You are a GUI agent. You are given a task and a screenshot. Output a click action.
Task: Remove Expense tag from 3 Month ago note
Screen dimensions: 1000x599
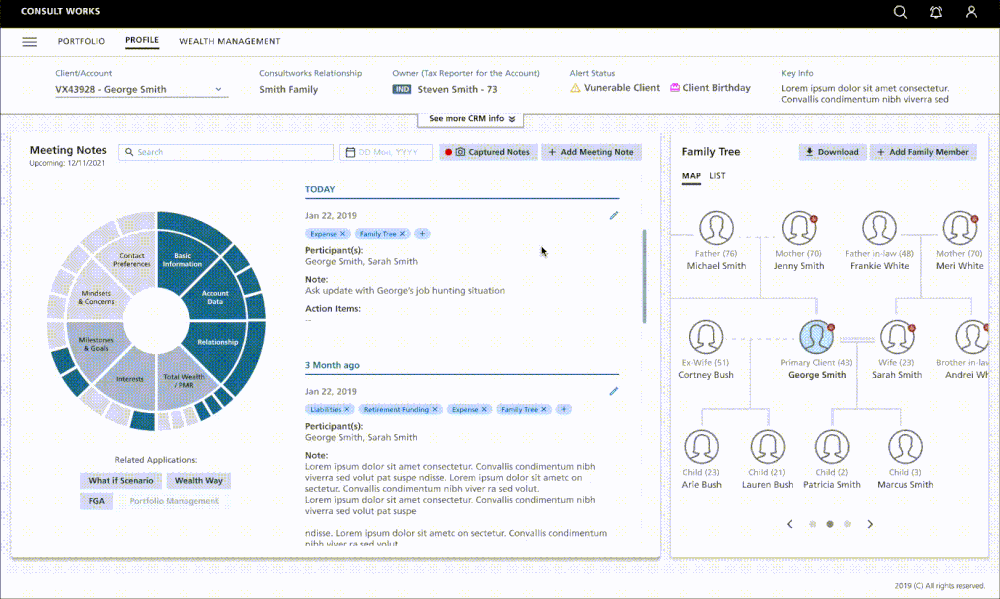[x=484, y=410]
